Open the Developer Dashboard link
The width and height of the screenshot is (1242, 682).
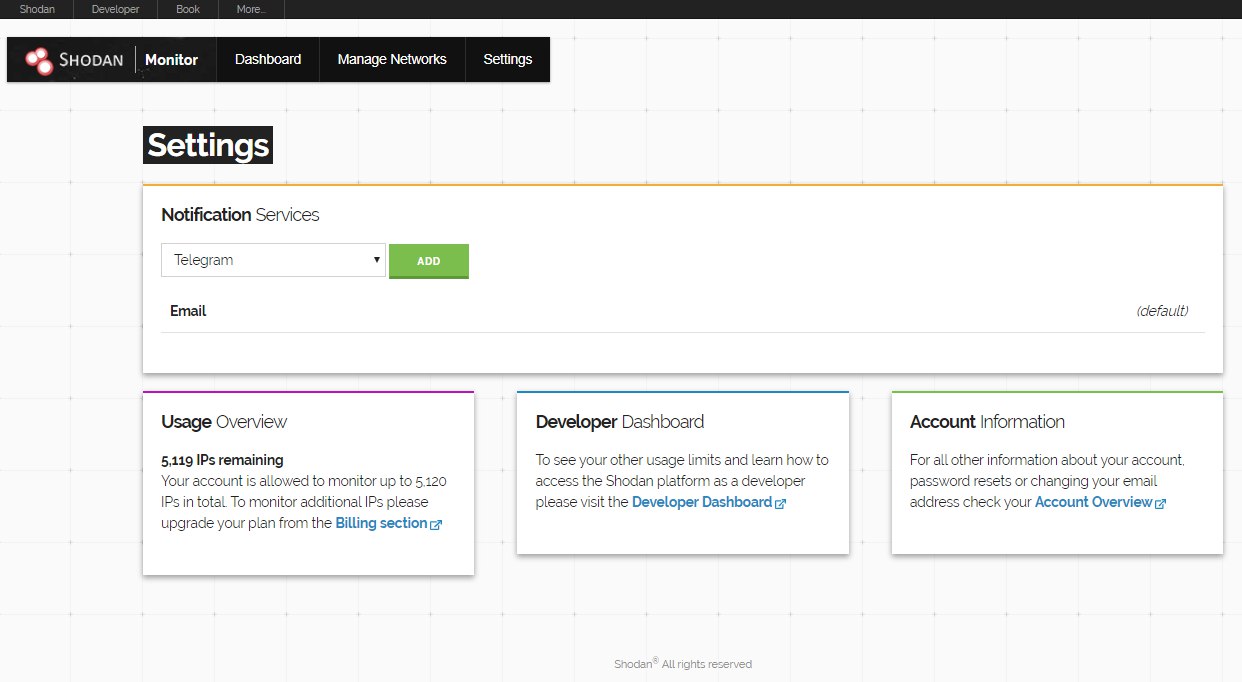tap(702, 502)
